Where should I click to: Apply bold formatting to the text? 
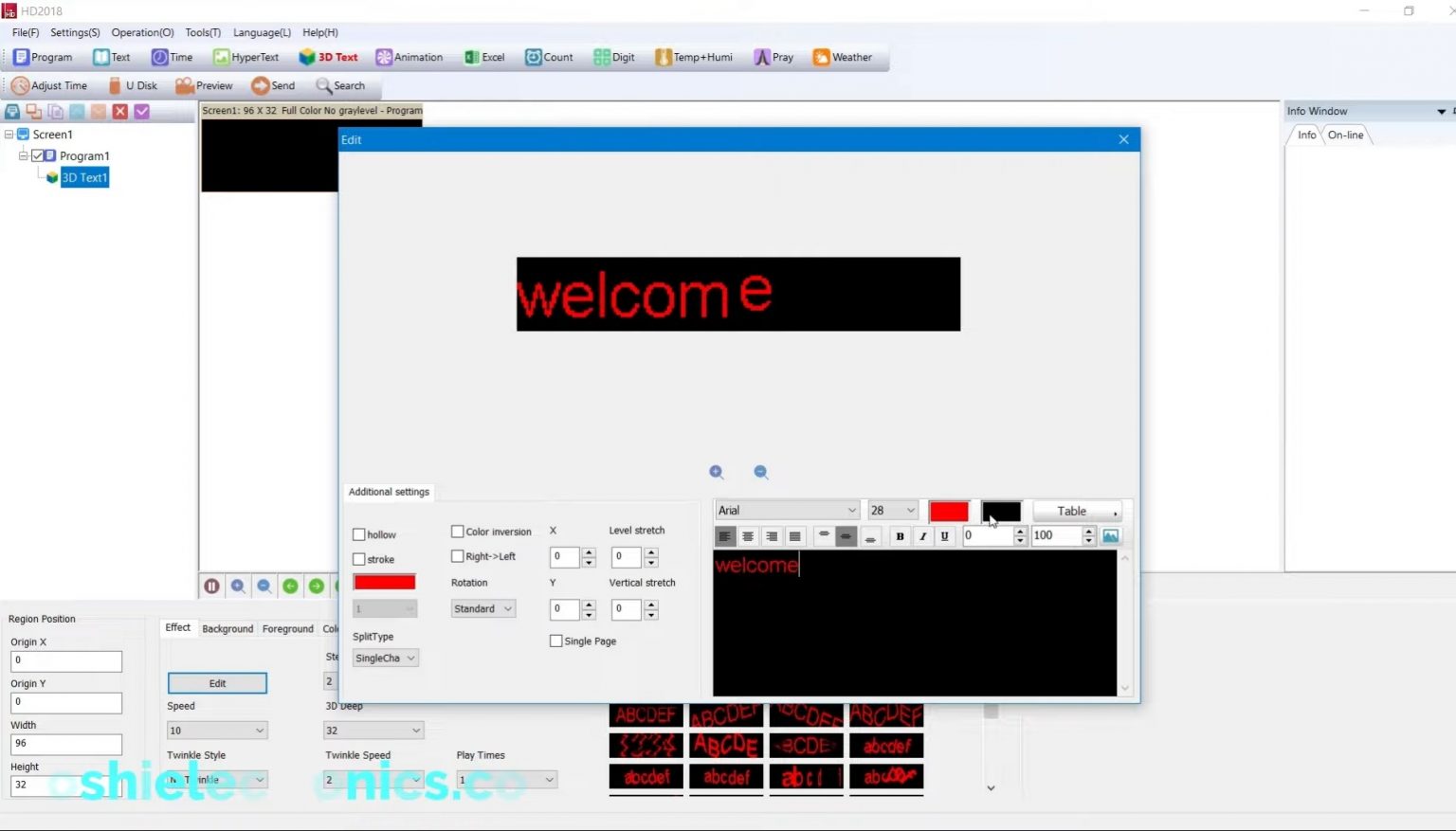click(899, 535)
